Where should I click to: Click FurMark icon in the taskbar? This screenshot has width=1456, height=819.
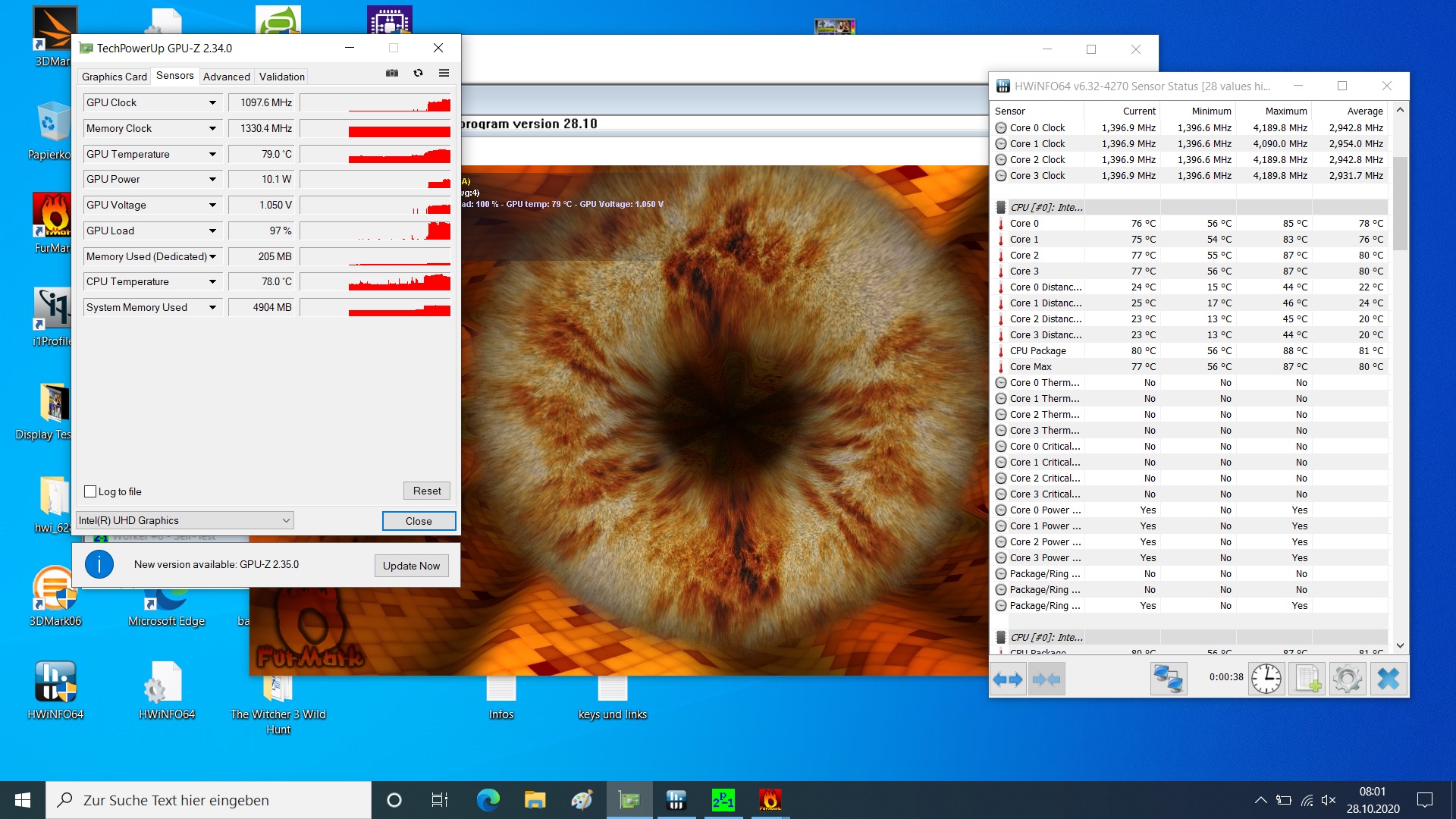[770, 800]
